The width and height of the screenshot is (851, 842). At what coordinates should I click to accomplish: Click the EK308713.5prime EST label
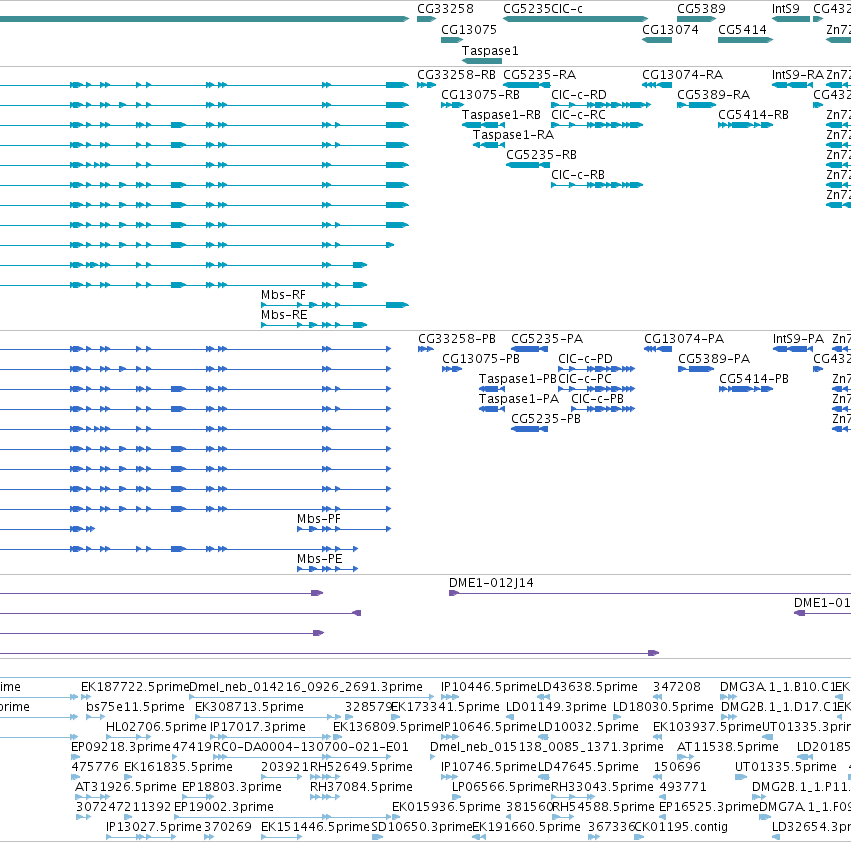(249, 707)
